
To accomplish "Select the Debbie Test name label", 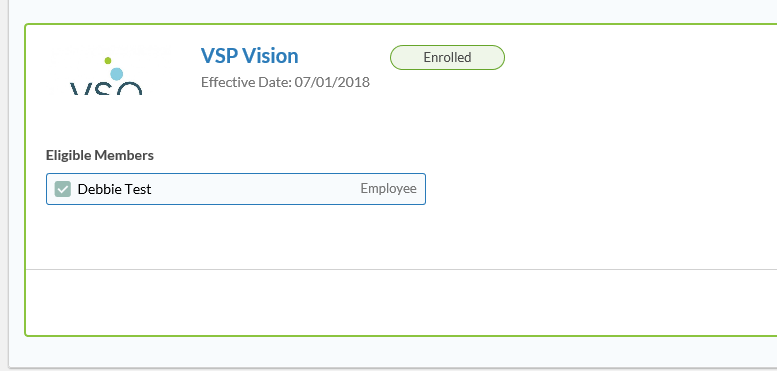I will [x=114, y=189].
